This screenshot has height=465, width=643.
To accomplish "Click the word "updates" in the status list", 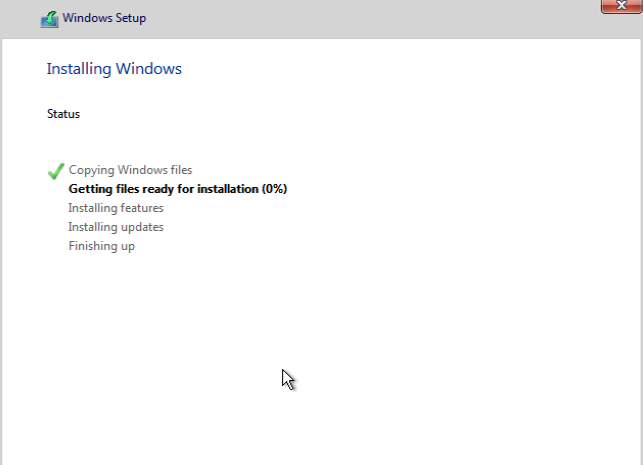I will (x=142, y=227).
